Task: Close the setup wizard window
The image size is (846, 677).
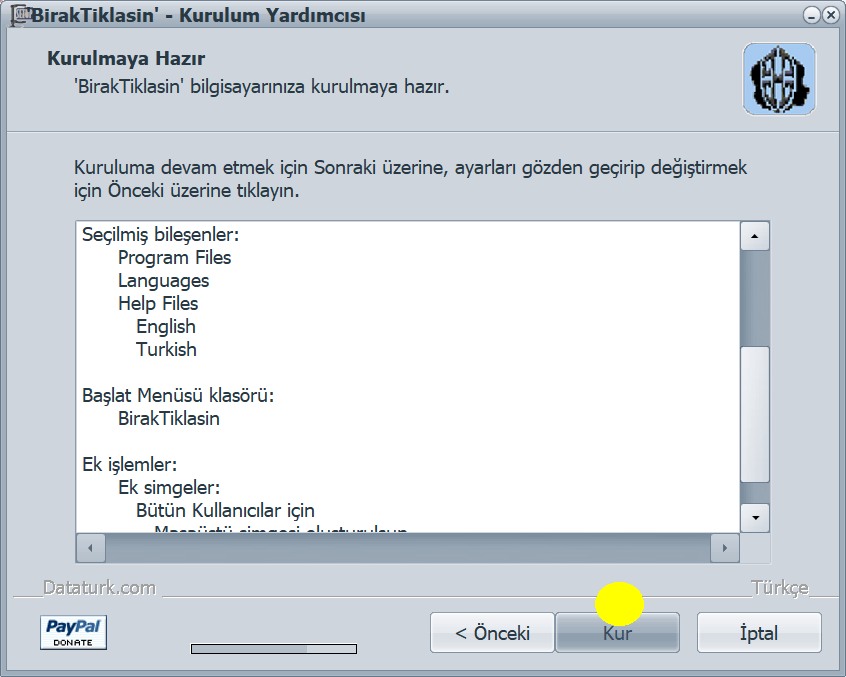Action: [x=830, y=15]
